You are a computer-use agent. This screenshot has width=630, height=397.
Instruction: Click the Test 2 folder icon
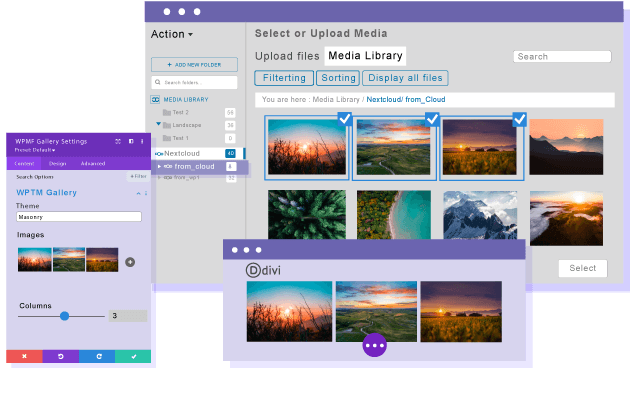(167, 113)
